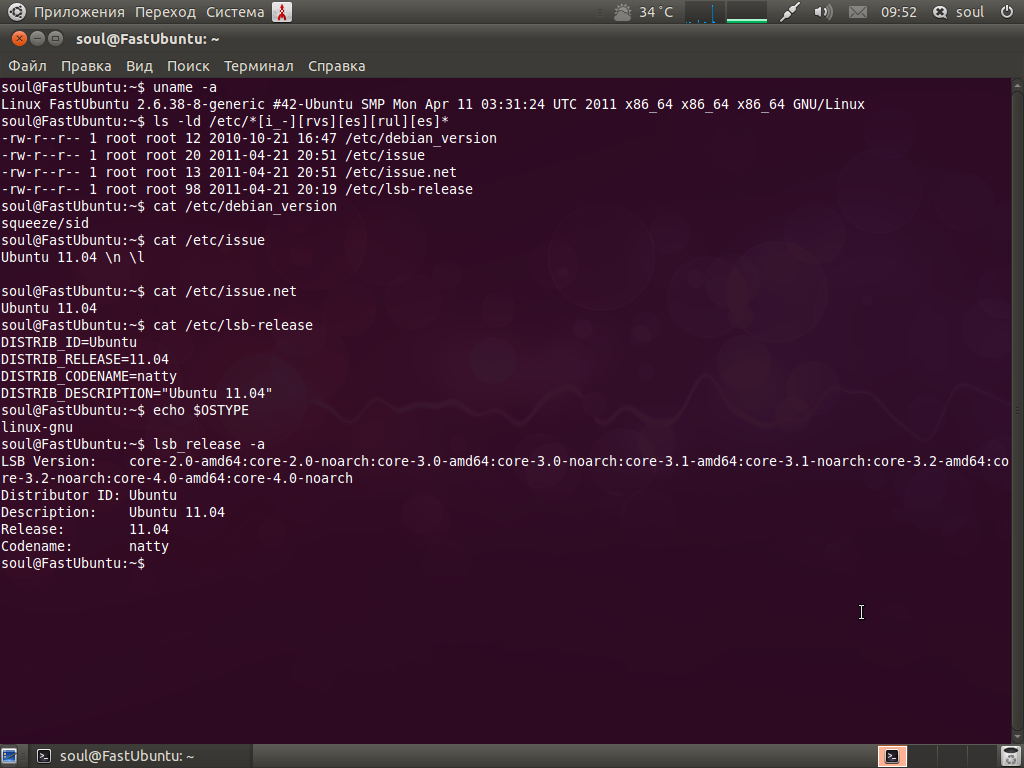Select the soul@FastUbuntu taskbar window button

[x=140, y=756]
